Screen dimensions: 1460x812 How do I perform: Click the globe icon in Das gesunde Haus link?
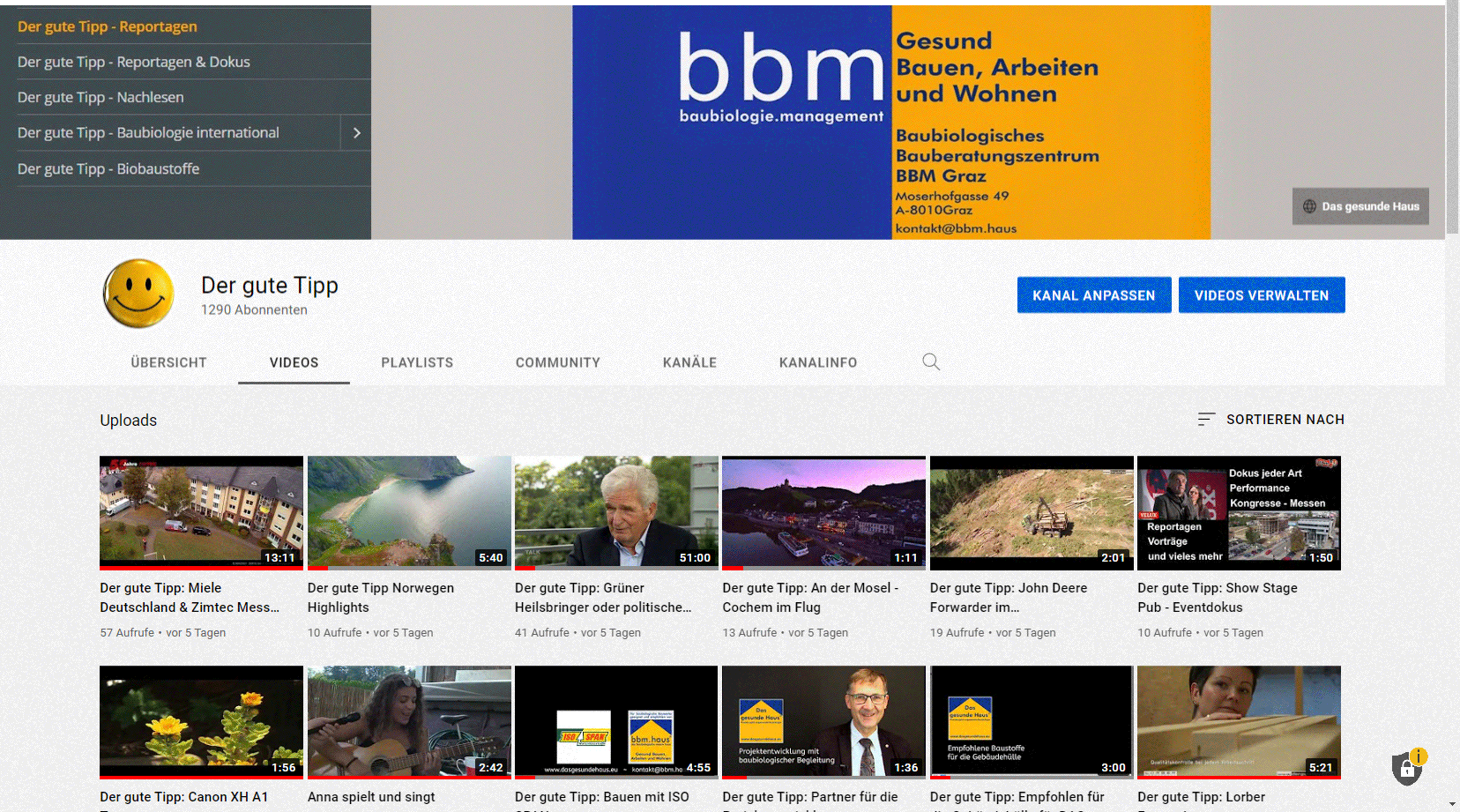tap(1309, 206)
